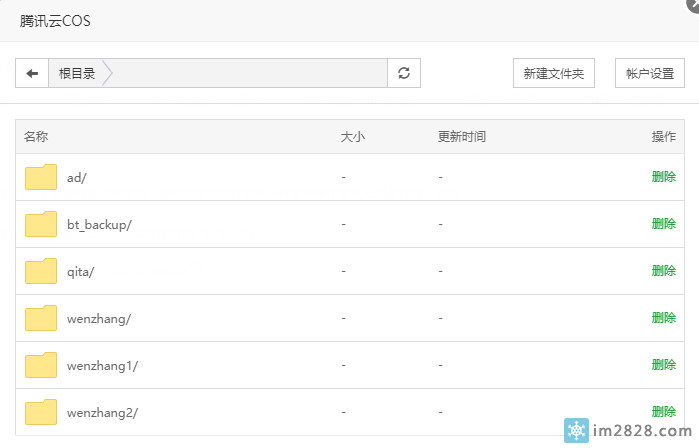Open the bt_backup/ folder icon
The width and height of the screenshot is (699, 448).
(41, 224)
